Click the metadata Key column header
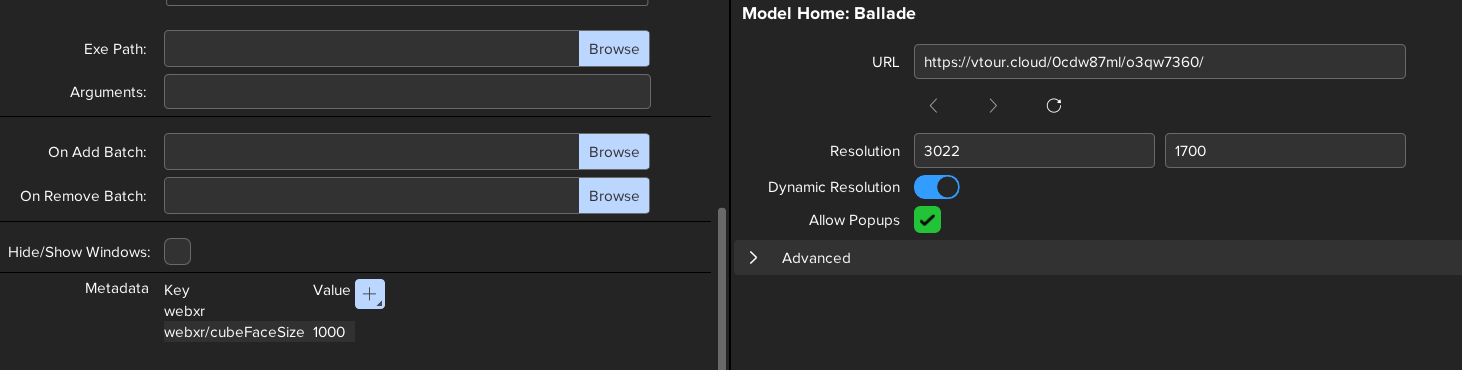The height and width of the screenshot is (370, 1462). pos(176,290)
